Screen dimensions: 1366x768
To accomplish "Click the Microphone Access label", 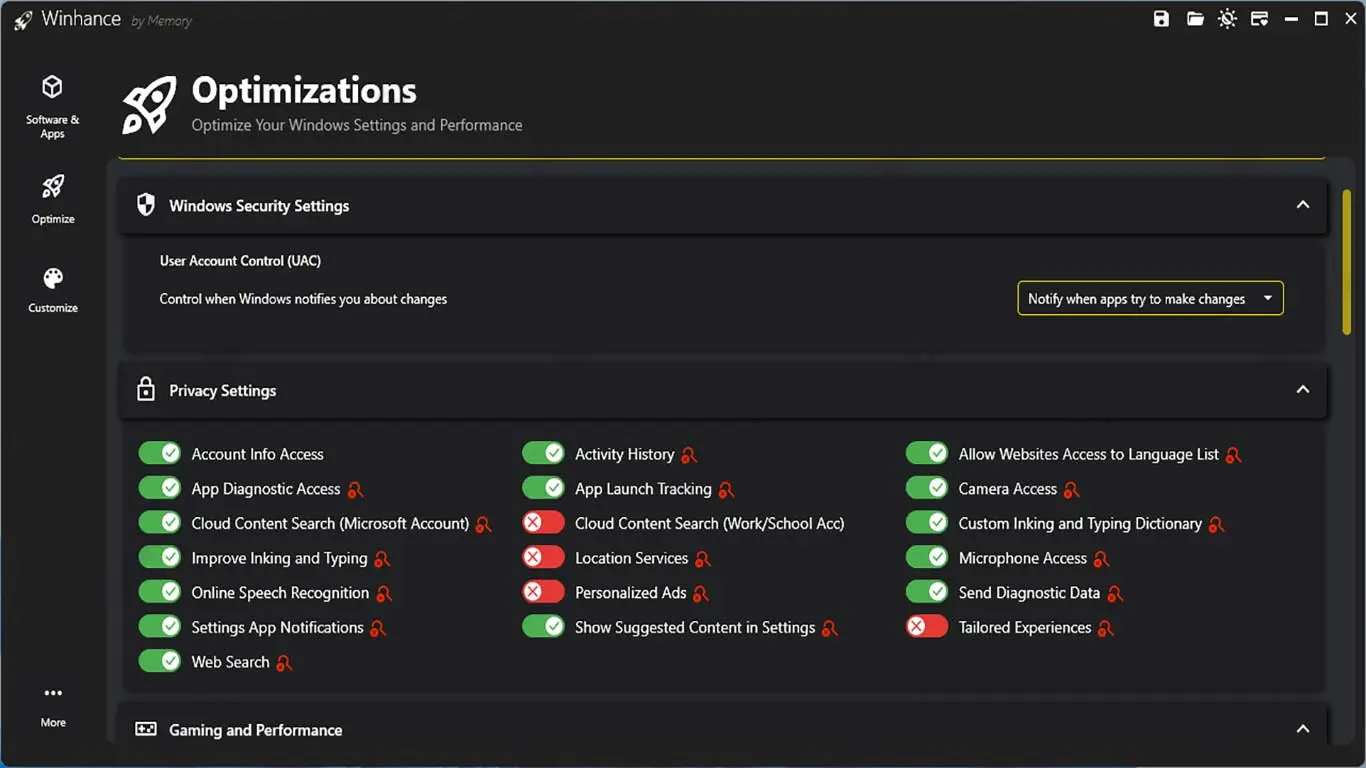I will pos(1022,558).
